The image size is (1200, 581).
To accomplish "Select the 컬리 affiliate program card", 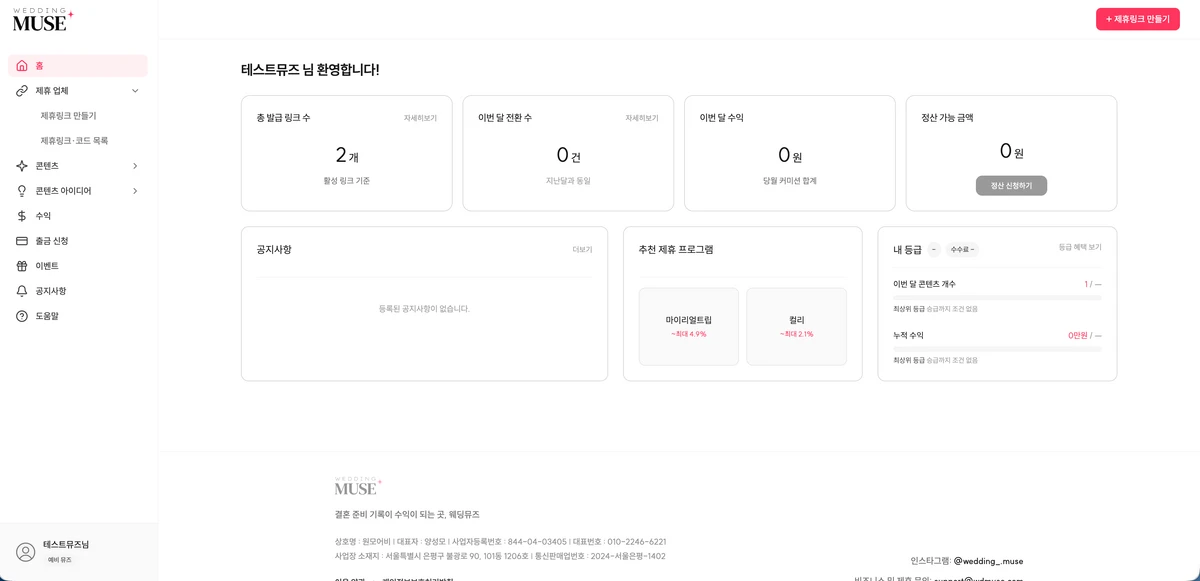I will (x=797, y=327).
